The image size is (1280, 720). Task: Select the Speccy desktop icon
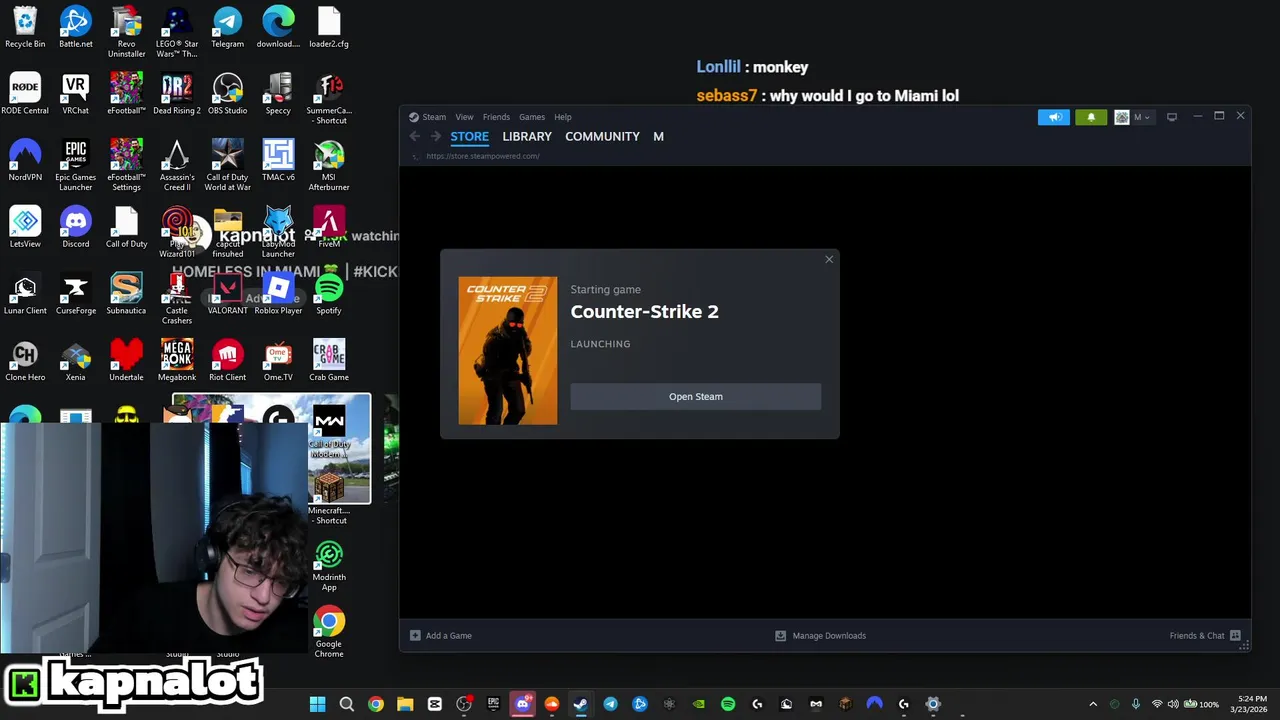[278, 94]
